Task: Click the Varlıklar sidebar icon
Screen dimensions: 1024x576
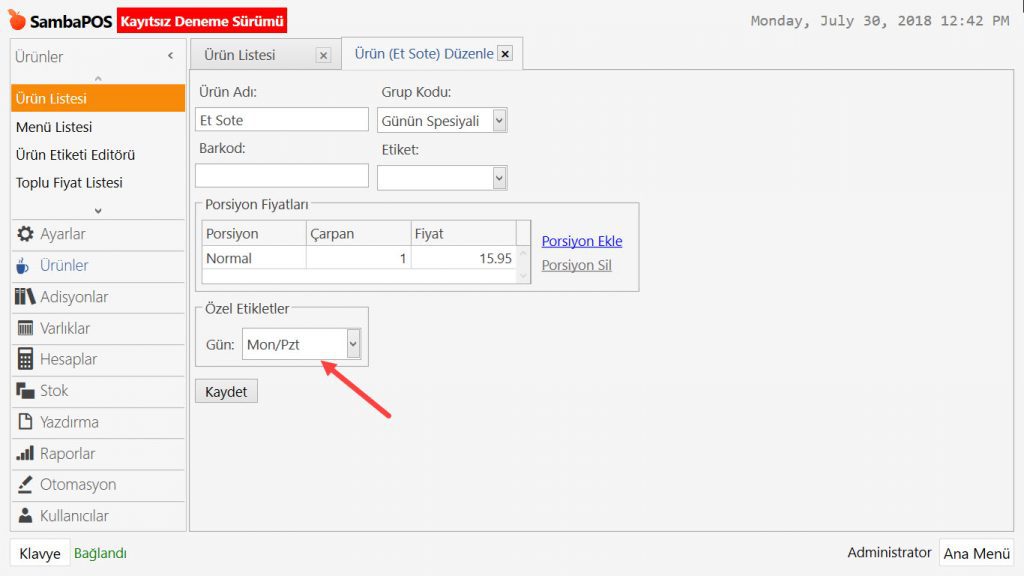Action: click(26, 328)
